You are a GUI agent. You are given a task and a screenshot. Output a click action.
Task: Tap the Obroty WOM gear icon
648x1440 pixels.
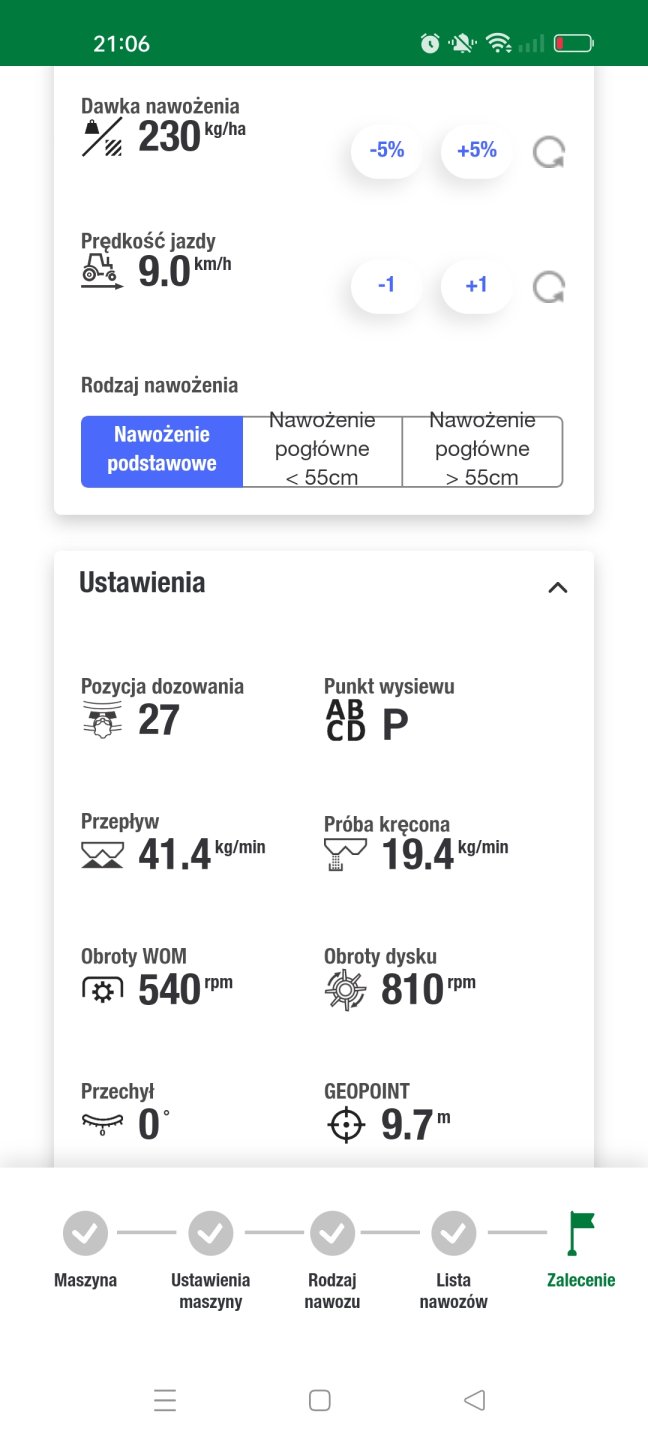pyautogui.click(x=102, y=990)
